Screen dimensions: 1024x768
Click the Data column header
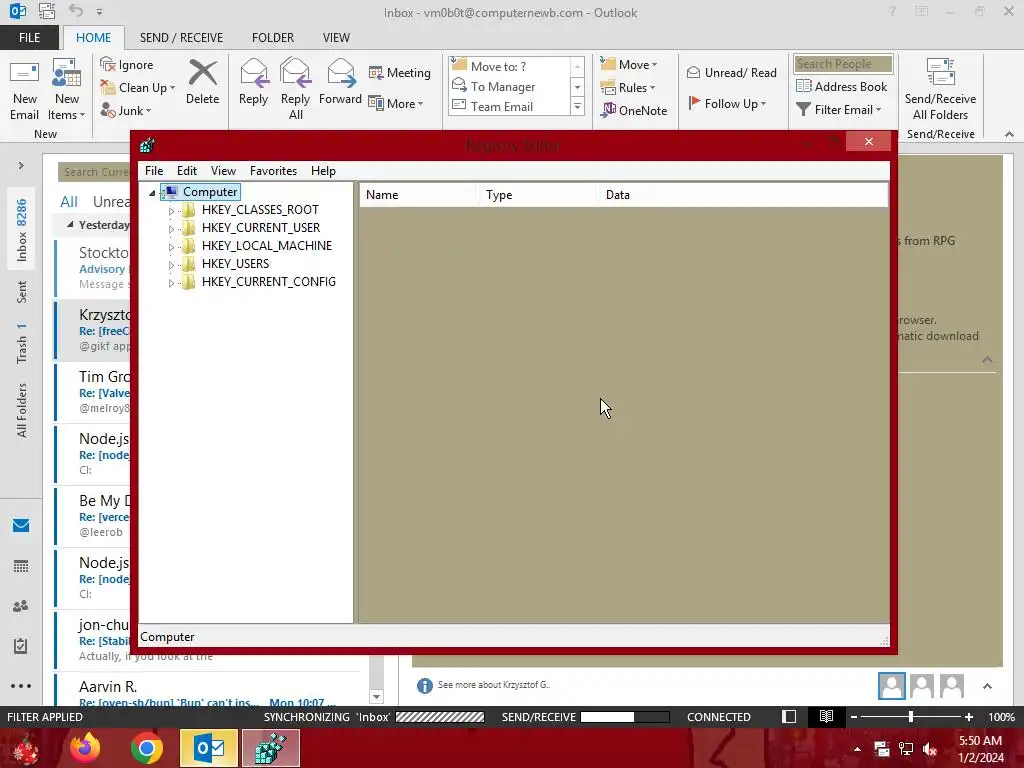coord(743,195)
